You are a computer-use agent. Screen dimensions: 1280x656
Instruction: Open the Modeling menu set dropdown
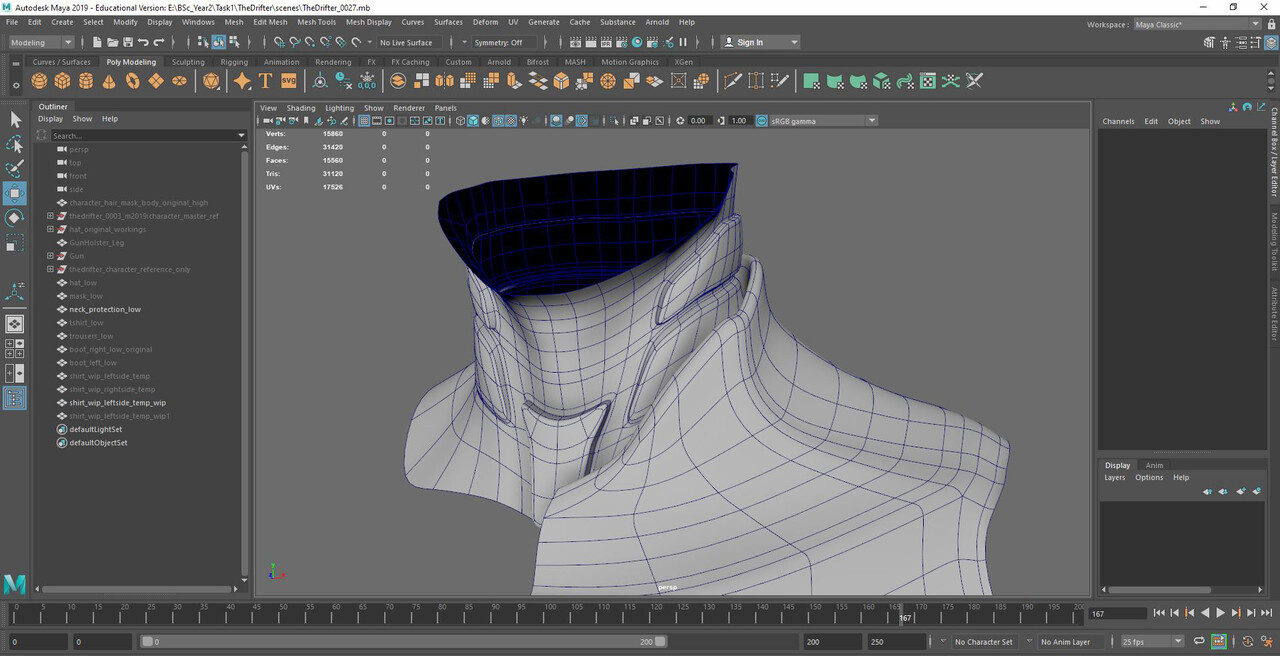tap(40, 42)
